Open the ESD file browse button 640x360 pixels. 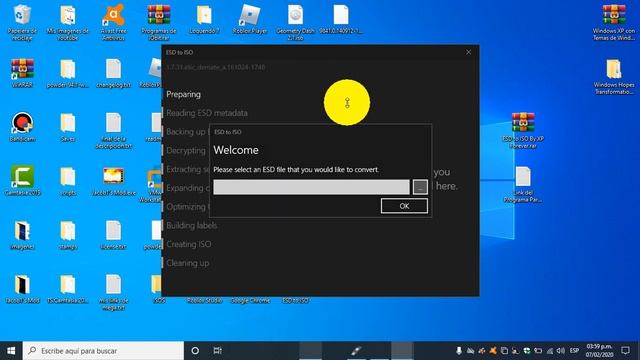[420, 187]
